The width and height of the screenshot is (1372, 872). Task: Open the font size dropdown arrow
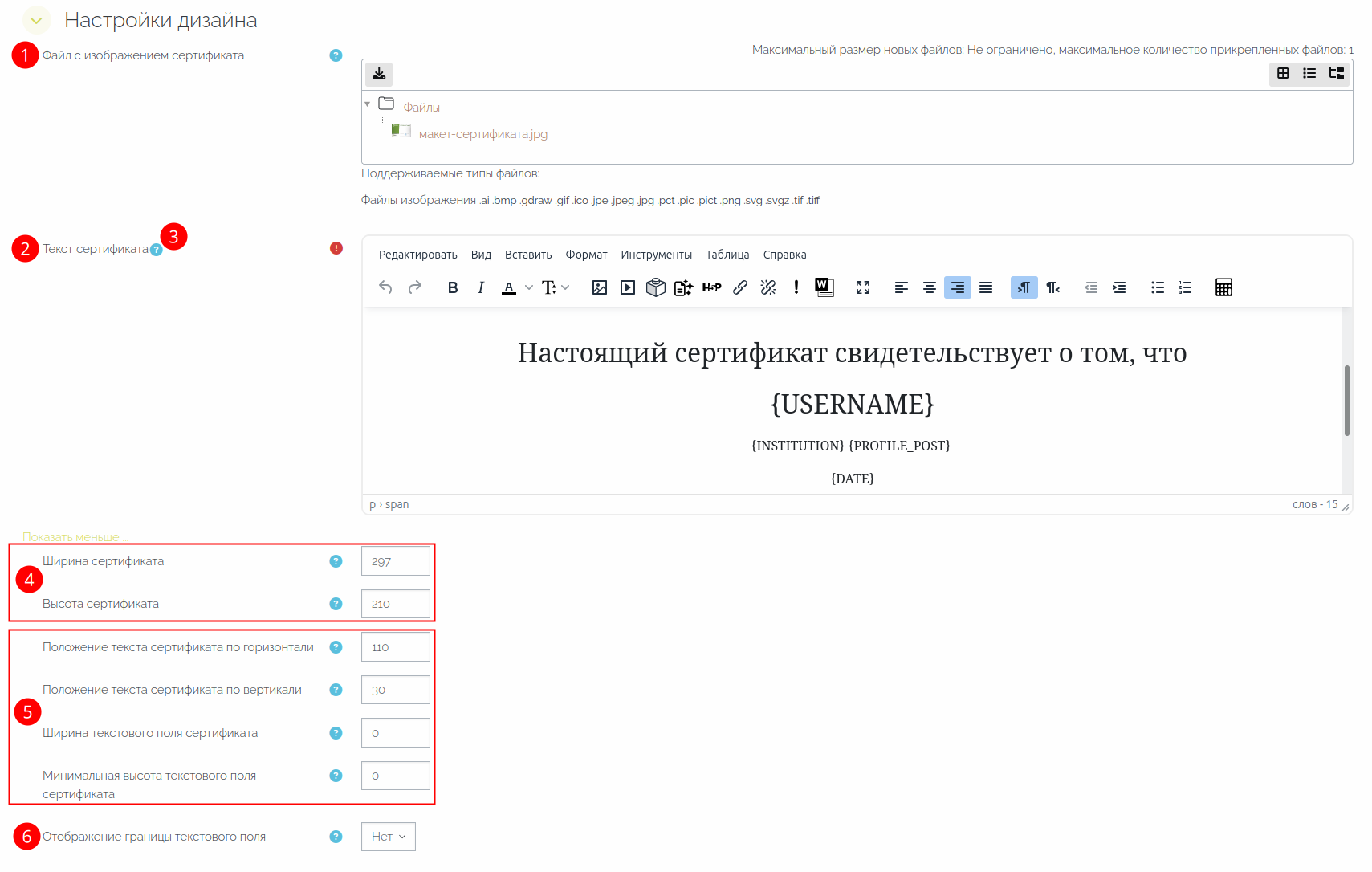coord(565,287)
